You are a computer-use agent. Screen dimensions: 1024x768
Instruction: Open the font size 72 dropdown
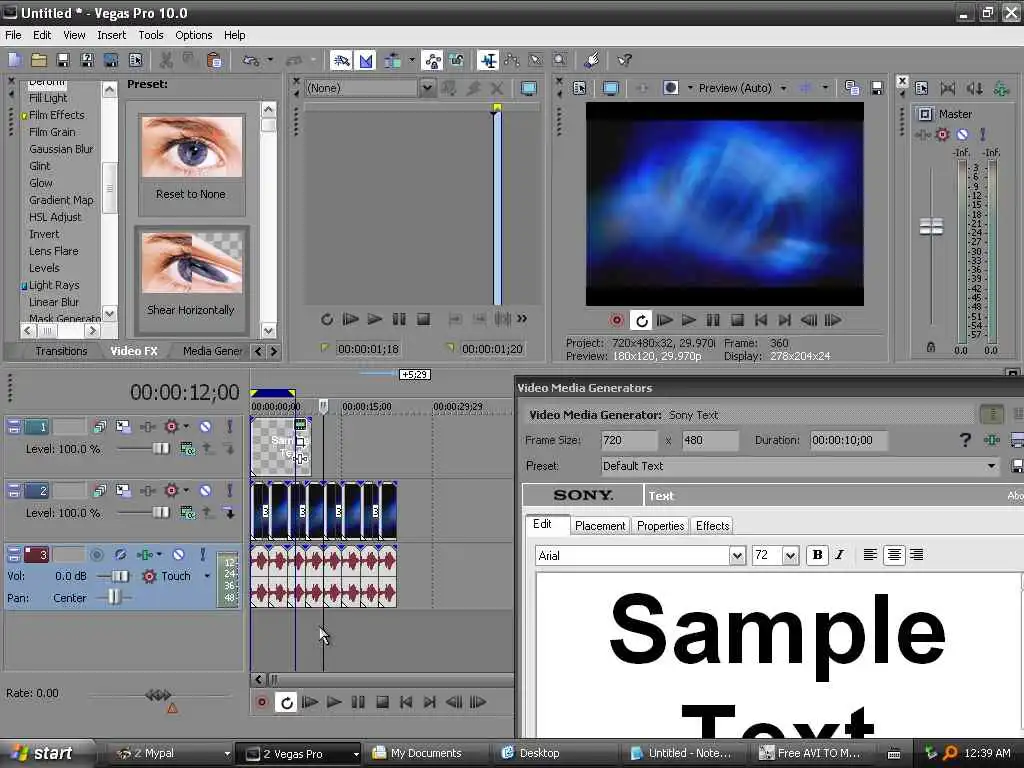790,556
